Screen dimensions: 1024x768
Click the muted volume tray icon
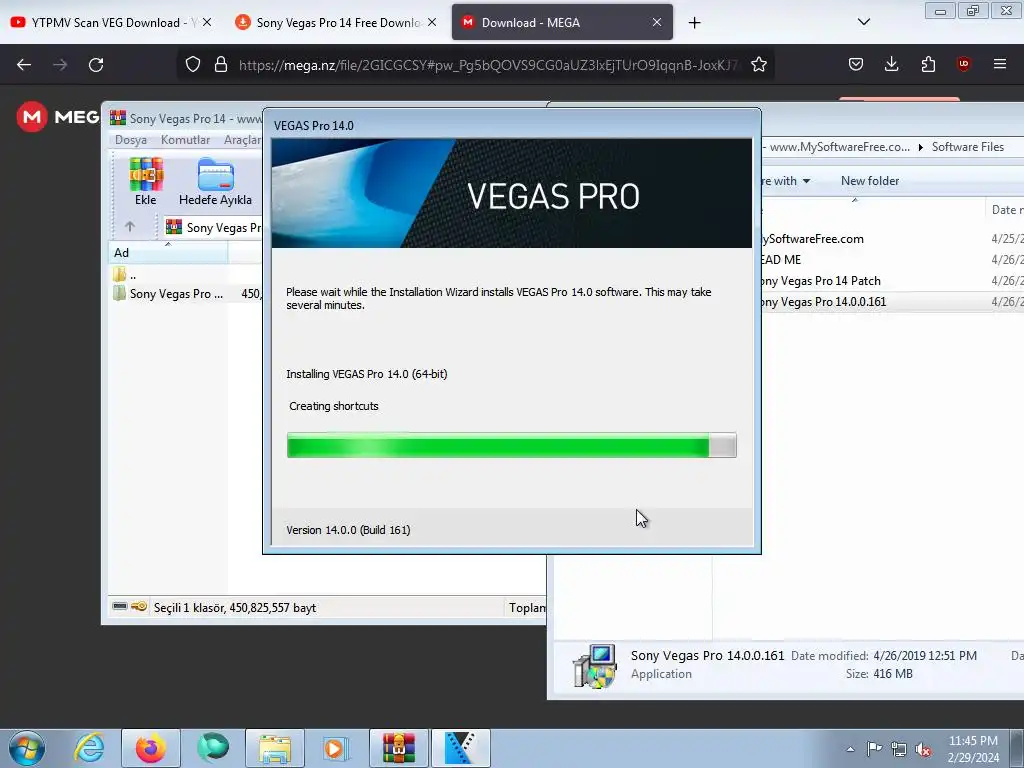(923, 749)
